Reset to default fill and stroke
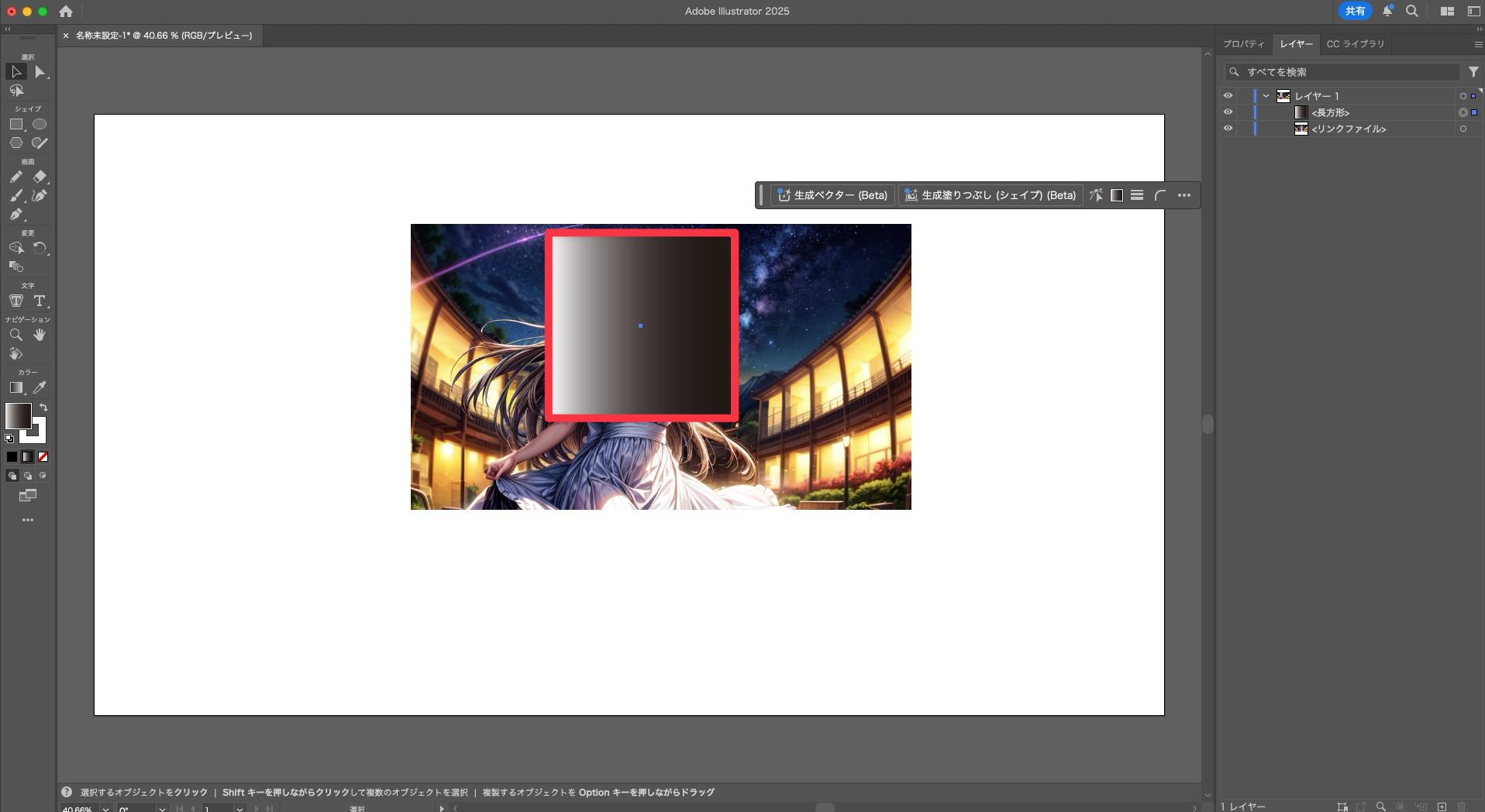The image size is (1485, 812). pyautogui.click(x=9, y=439)
